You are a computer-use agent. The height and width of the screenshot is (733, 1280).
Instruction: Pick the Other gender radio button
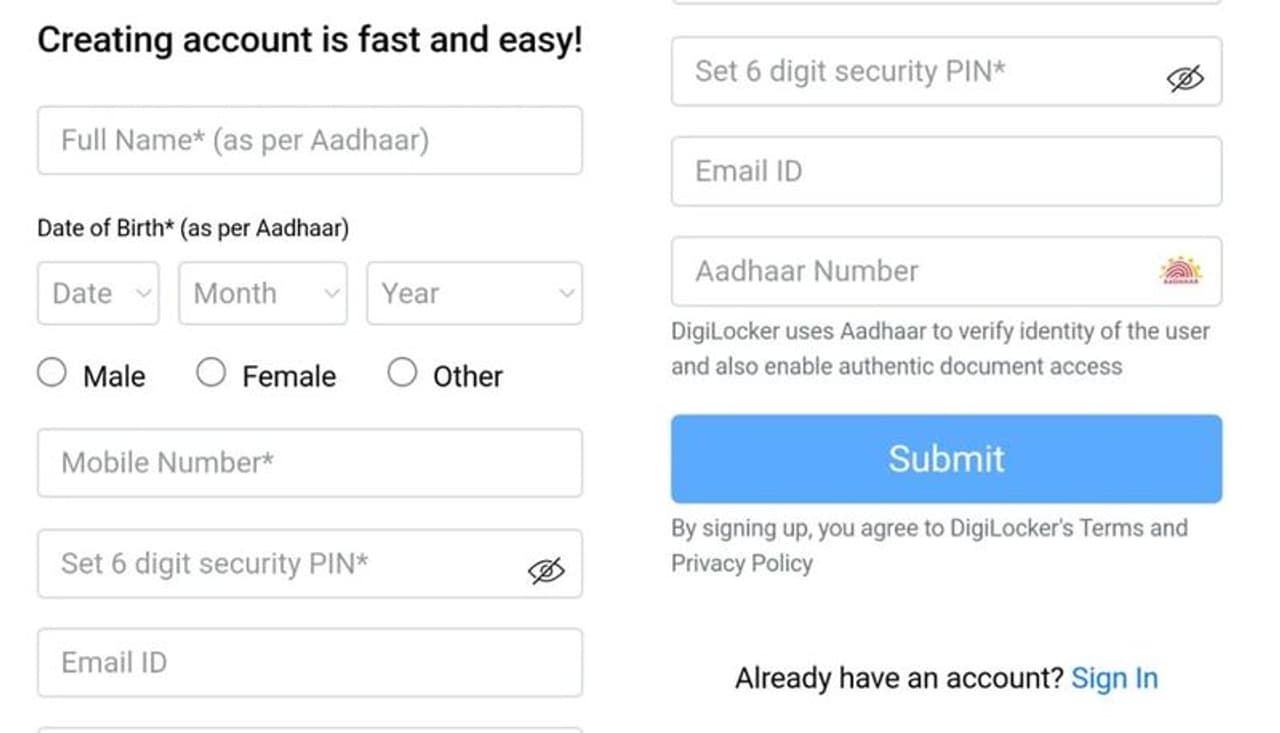[x=402, y=374]
